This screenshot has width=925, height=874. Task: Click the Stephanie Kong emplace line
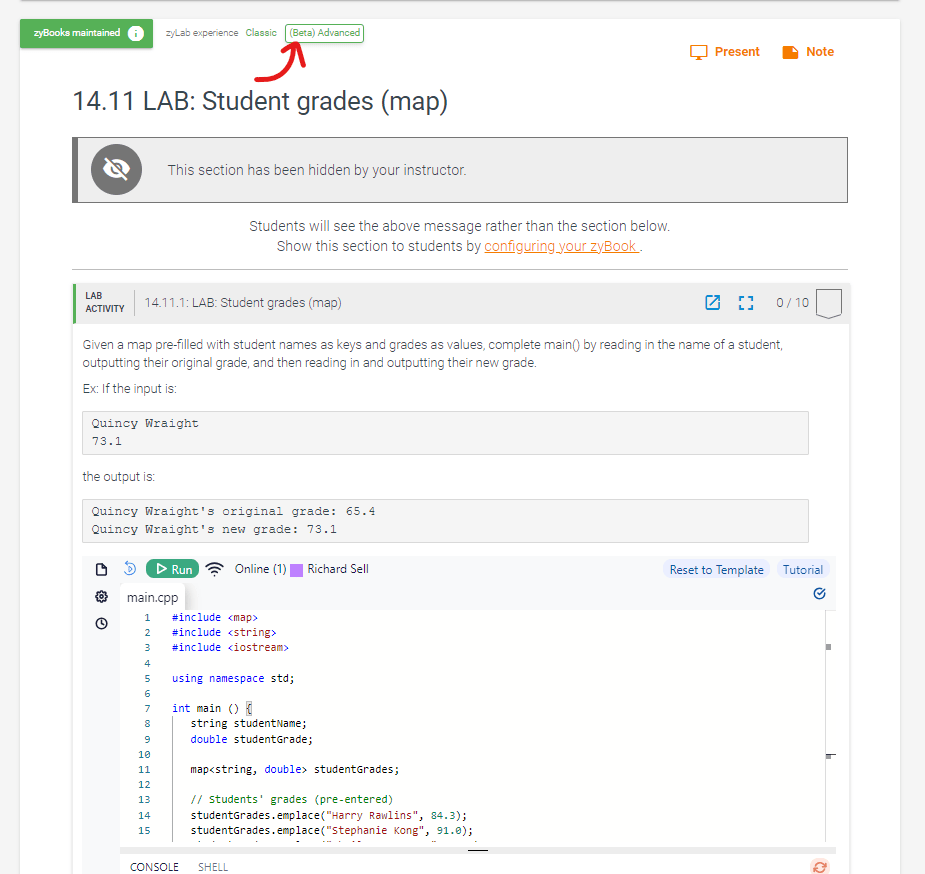coord(332,830)
